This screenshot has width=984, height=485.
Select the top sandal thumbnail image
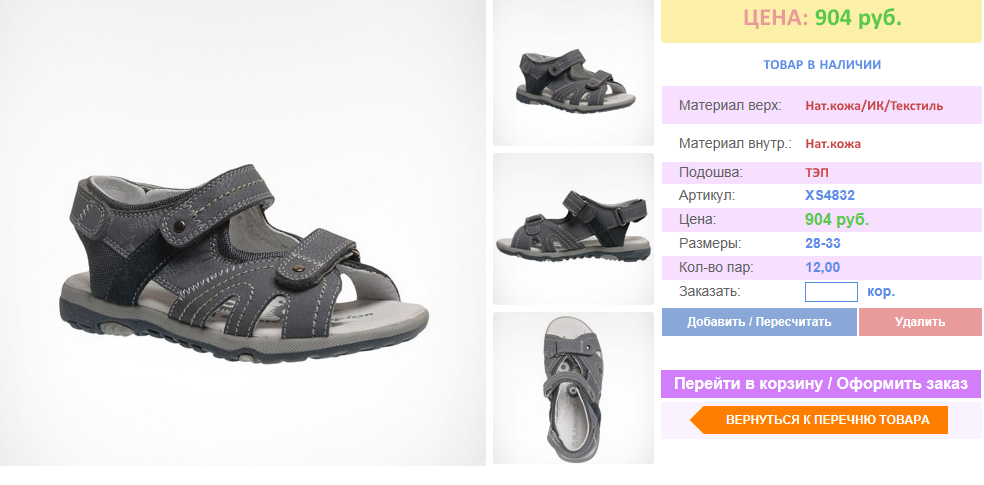(573, 73)
